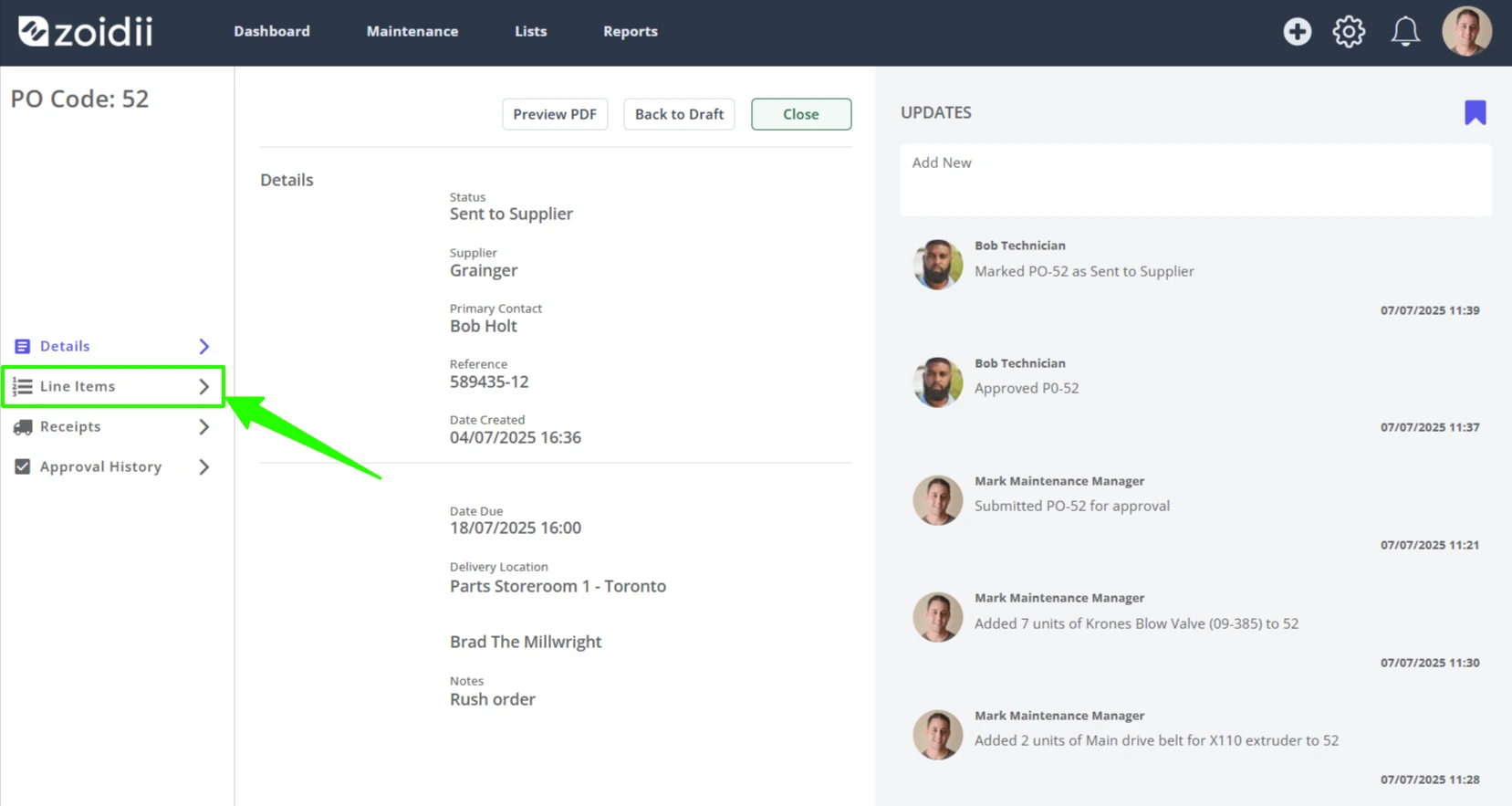This screenshot has width=1512, height=806.
Task: Click the Back to Draft button
Action: point(679,114)
